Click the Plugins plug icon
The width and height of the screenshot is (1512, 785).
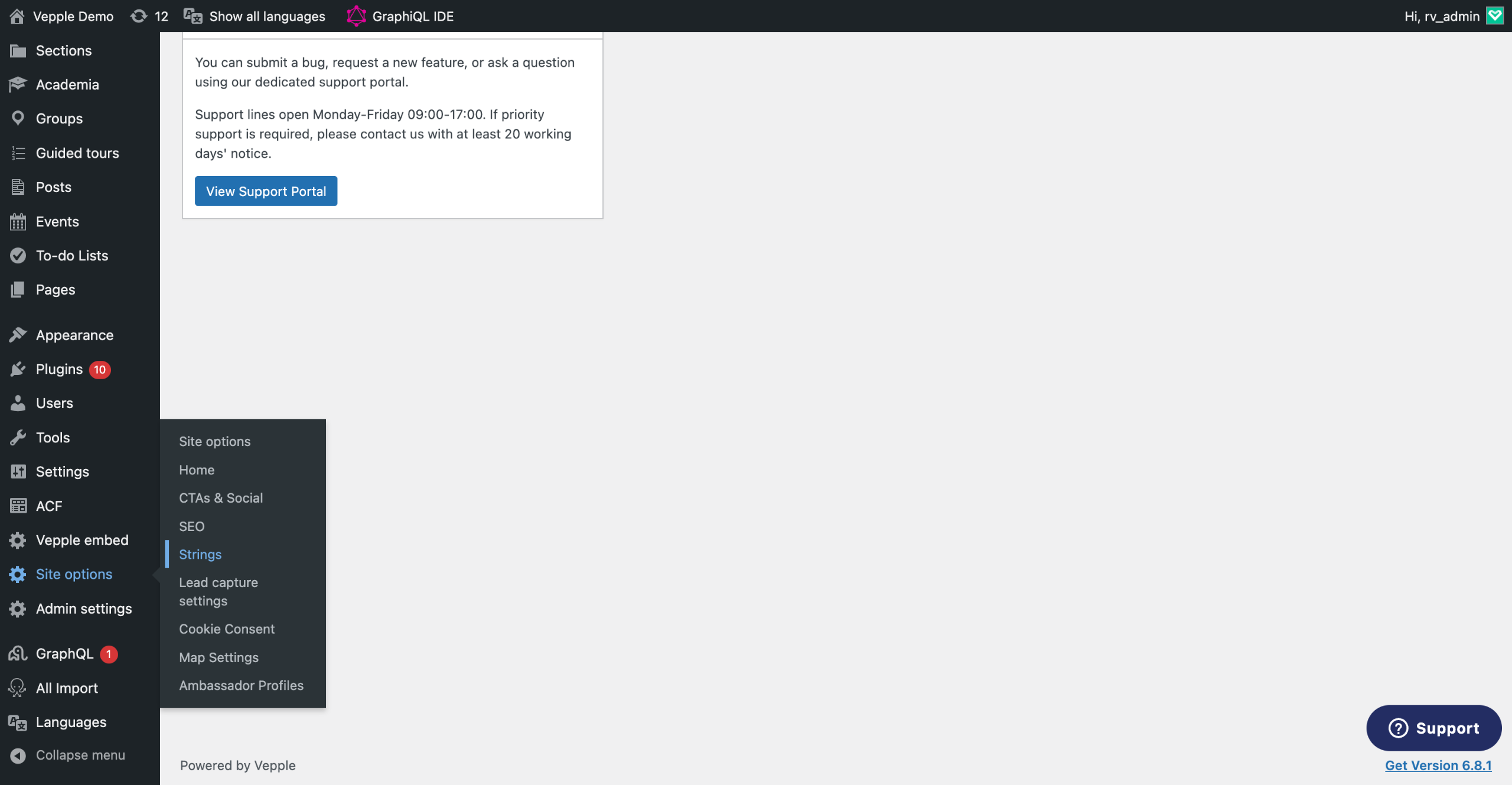click(18, 369)
